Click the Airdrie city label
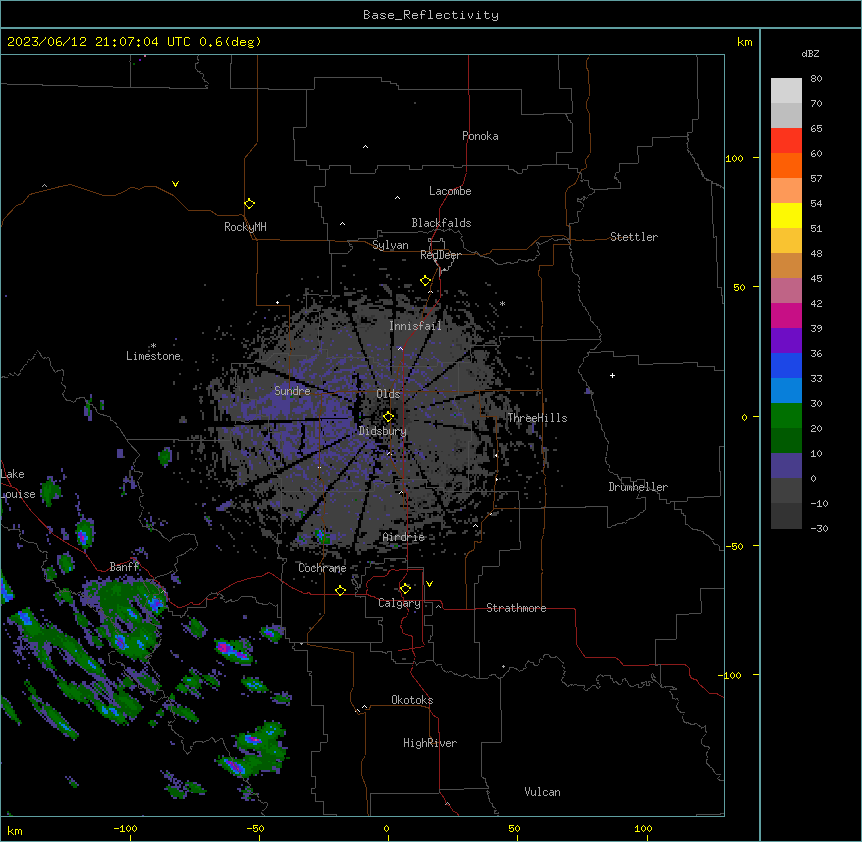 click(x=404, y=537)
